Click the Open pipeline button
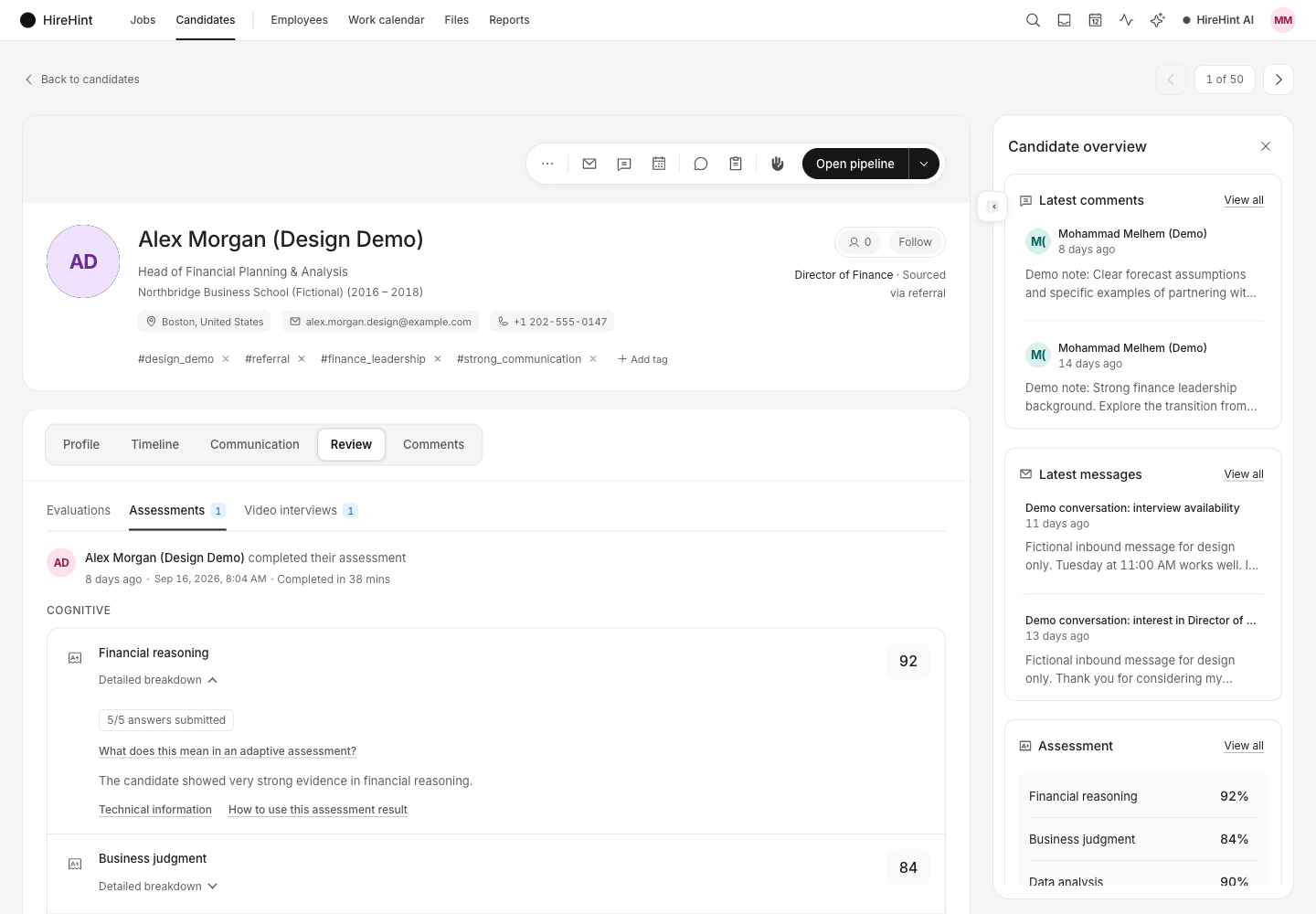This screenshot has width=1316, height=914. tap(855, 164)
